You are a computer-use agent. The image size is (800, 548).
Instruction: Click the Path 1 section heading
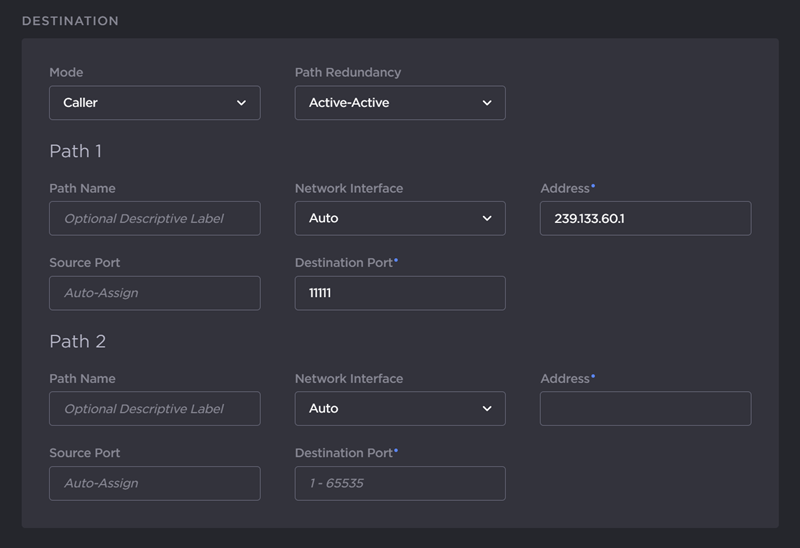coord(75,151)
